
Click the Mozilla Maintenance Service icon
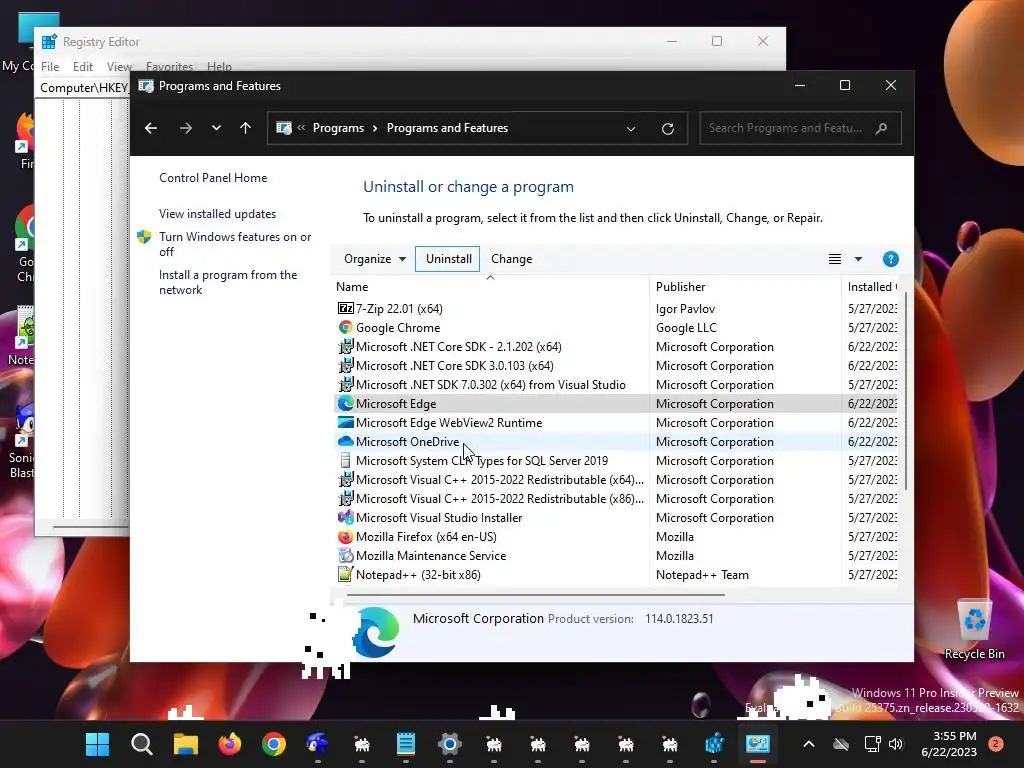pos(345,555)
